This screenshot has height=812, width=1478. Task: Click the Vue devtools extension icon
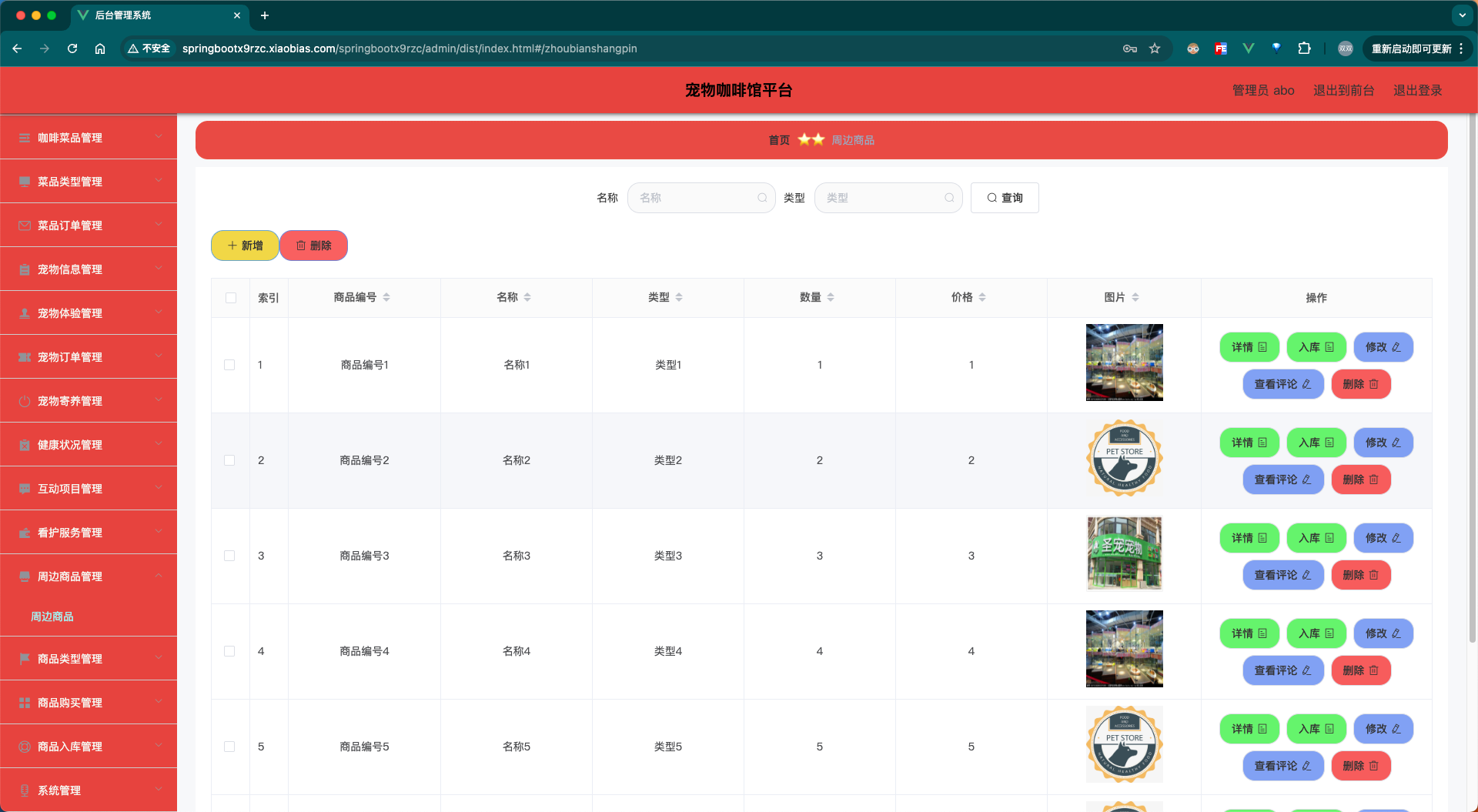point(1249,48)
